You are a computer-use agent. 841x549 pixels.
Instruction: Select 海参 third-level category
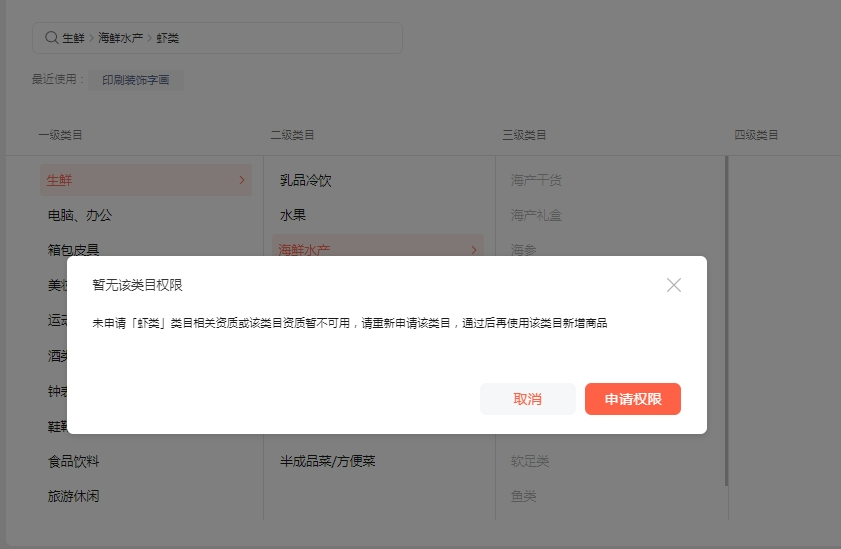523,249
